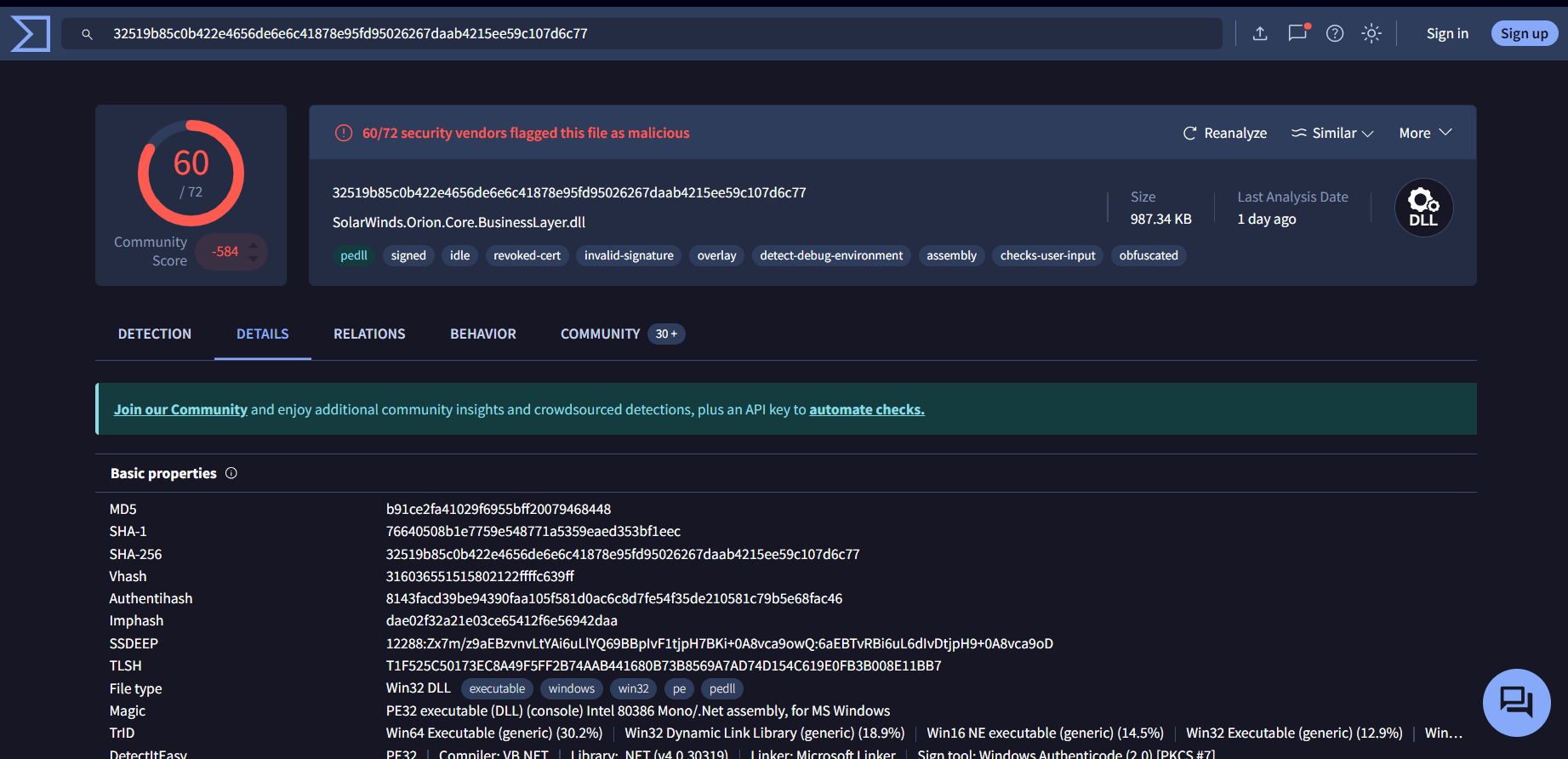Click the Reanalyze button
The image size is (1568, 759).
[1225, 133]
